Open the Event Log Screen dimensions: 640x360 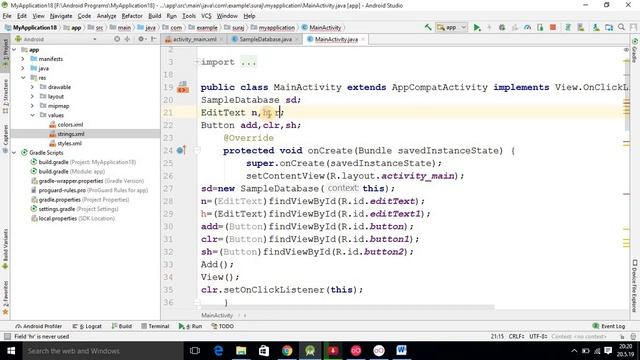[x=609, y=326]
